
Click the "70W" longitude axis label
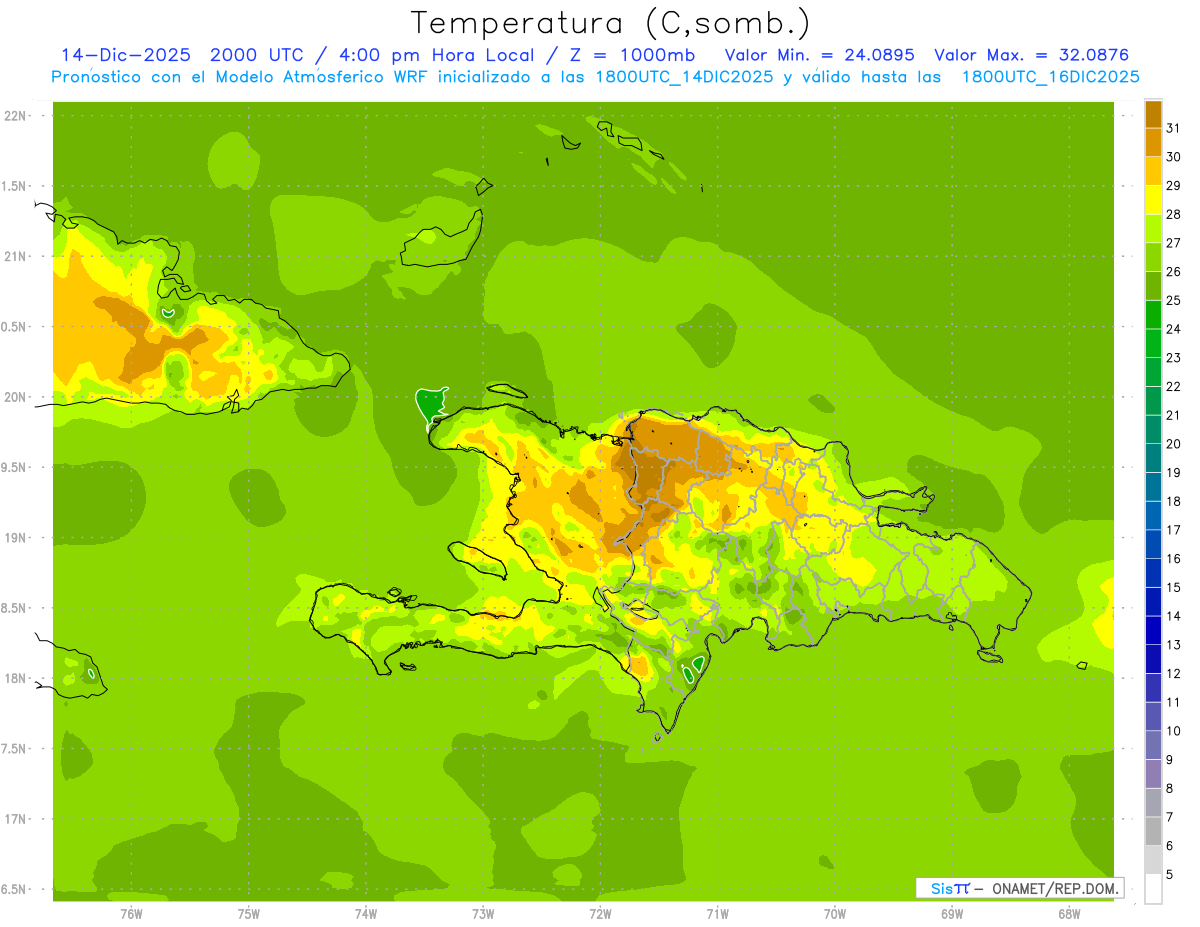(x=835, y=913)
